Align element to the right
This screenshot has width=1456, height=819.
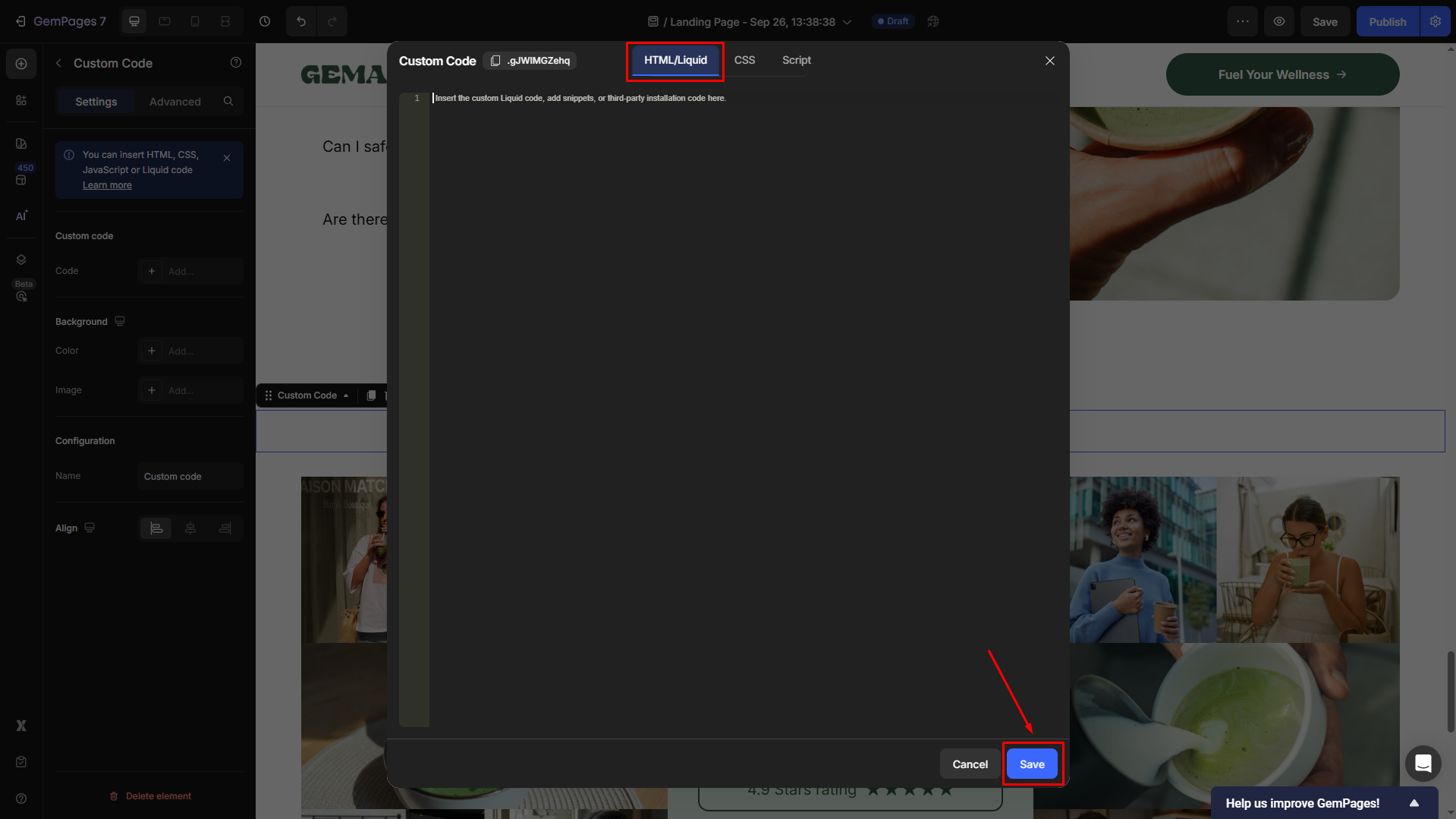(x=225, y=528)
